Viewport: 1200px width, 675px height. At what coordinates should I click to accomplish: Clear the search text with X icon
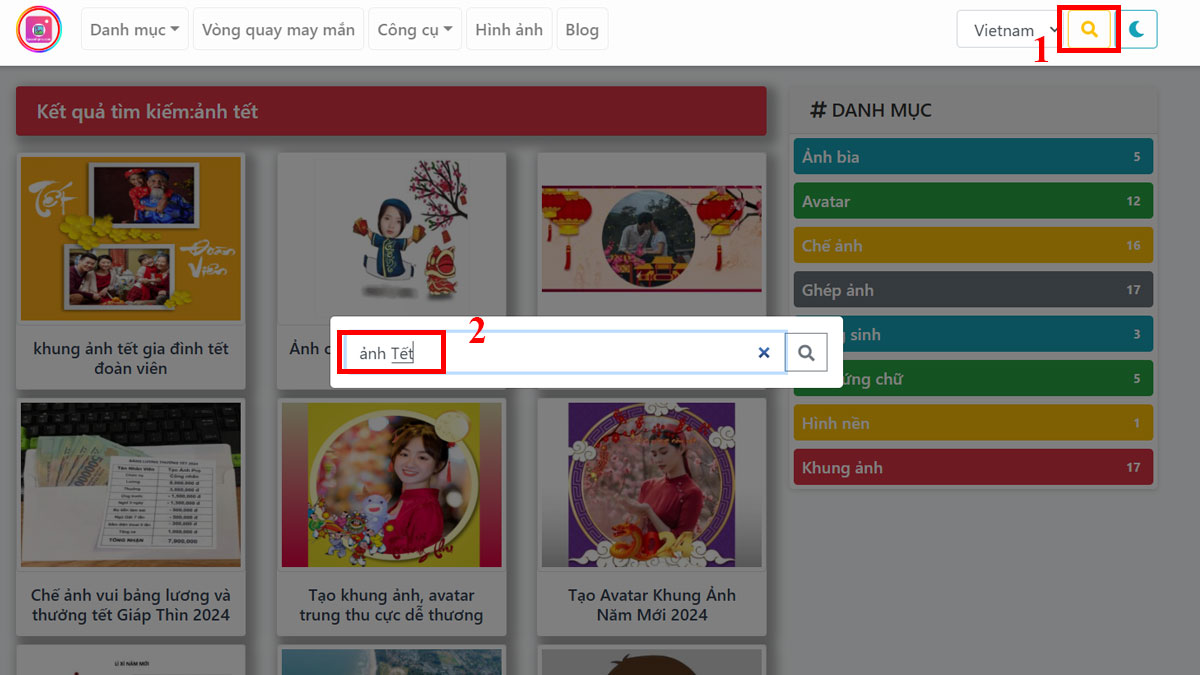[x=764, y=353]
